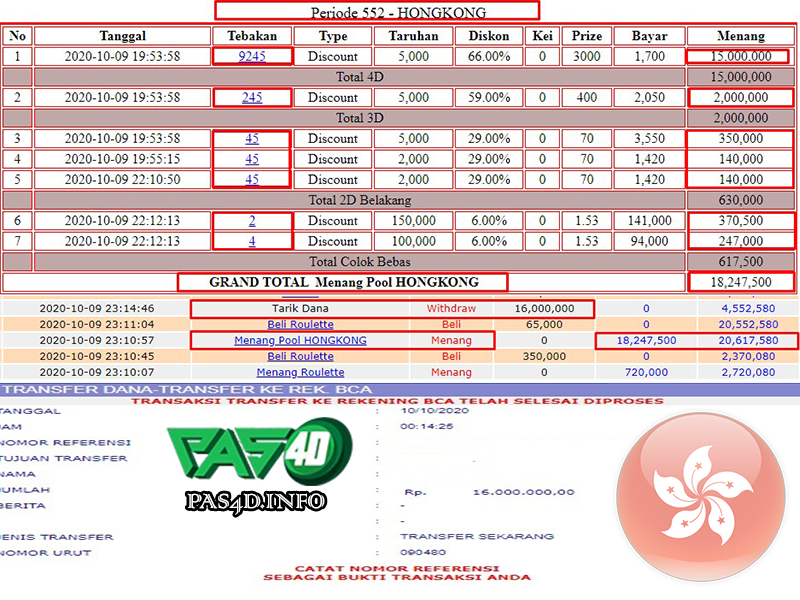Select the Taruhan value 150,000
The image size is (800, 600).
[x=413, y=220]
